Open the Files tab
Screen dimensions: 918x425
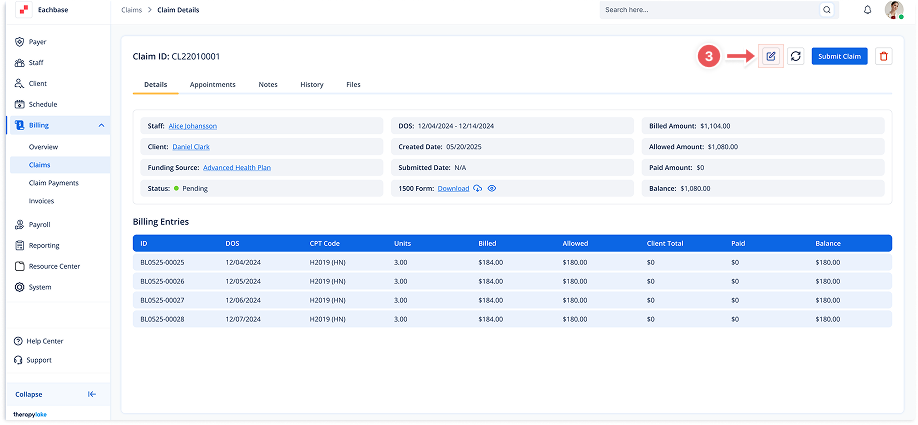point(353,85)
